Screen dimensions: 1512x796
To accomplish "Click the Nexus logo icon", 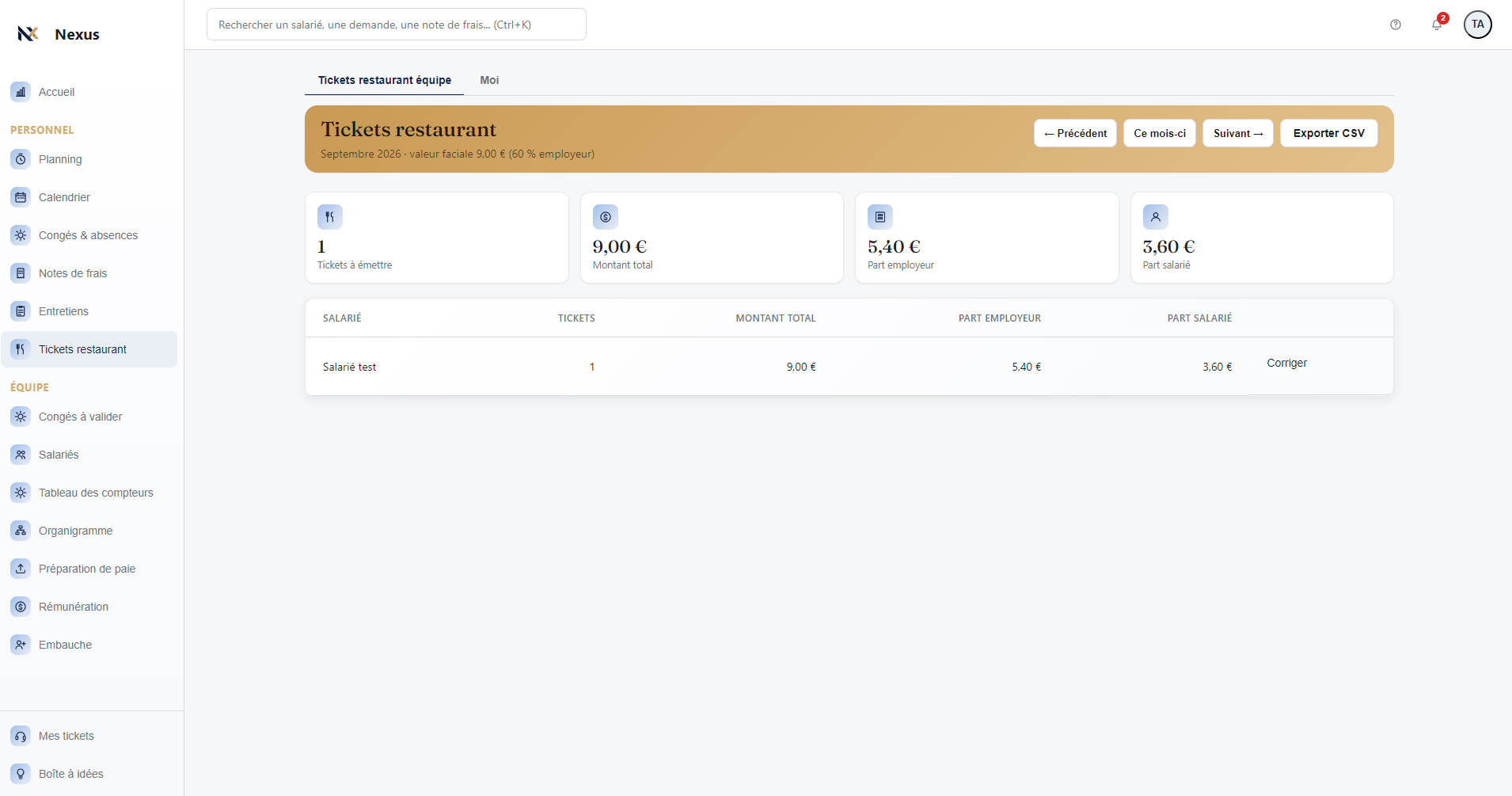I will tap(28, 34).
